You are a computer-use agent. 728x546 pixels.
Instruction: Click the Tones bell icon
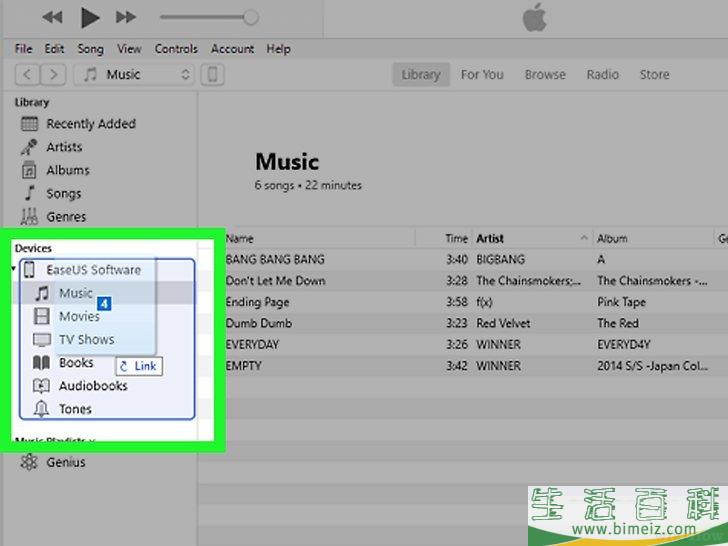(x=41, y=409)
